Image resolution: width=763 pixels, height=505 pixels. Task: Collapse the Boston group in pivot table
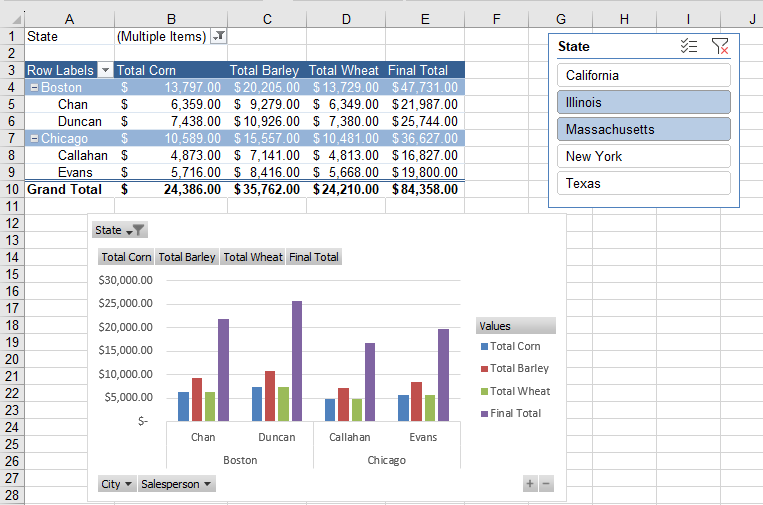(x=34, y=88)
